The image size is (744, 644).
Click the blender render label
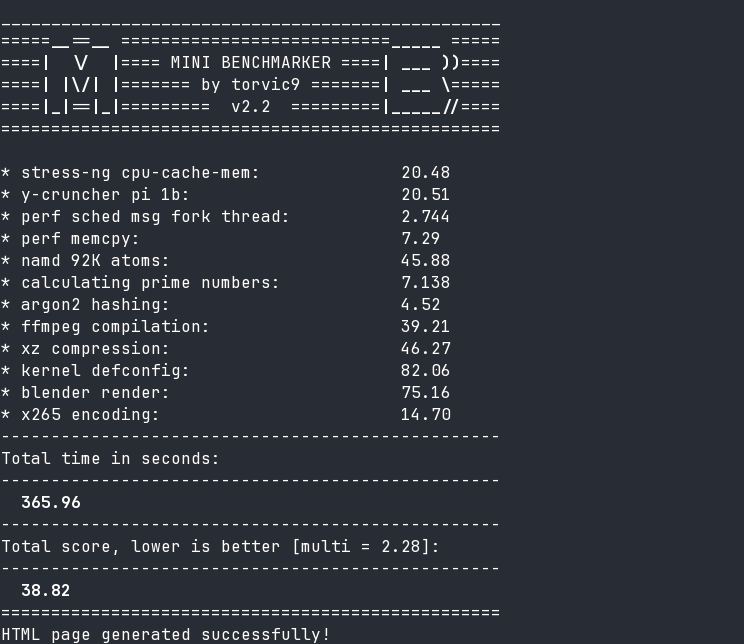pyautogui.click(x=95, y=393)
